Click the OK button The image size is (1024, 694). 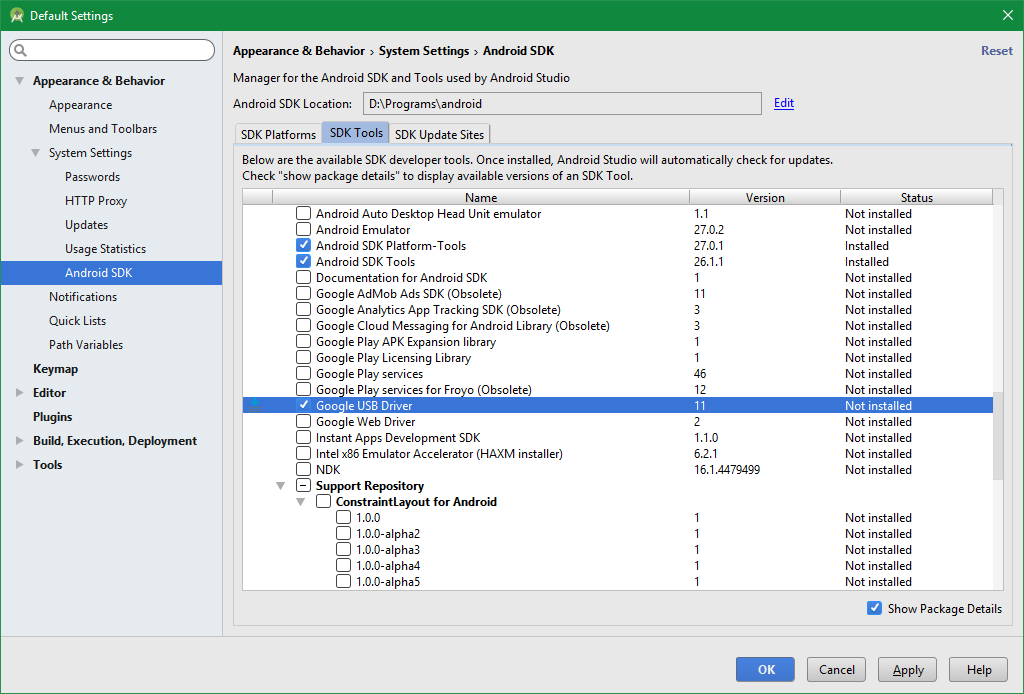[x=765, y=669]
